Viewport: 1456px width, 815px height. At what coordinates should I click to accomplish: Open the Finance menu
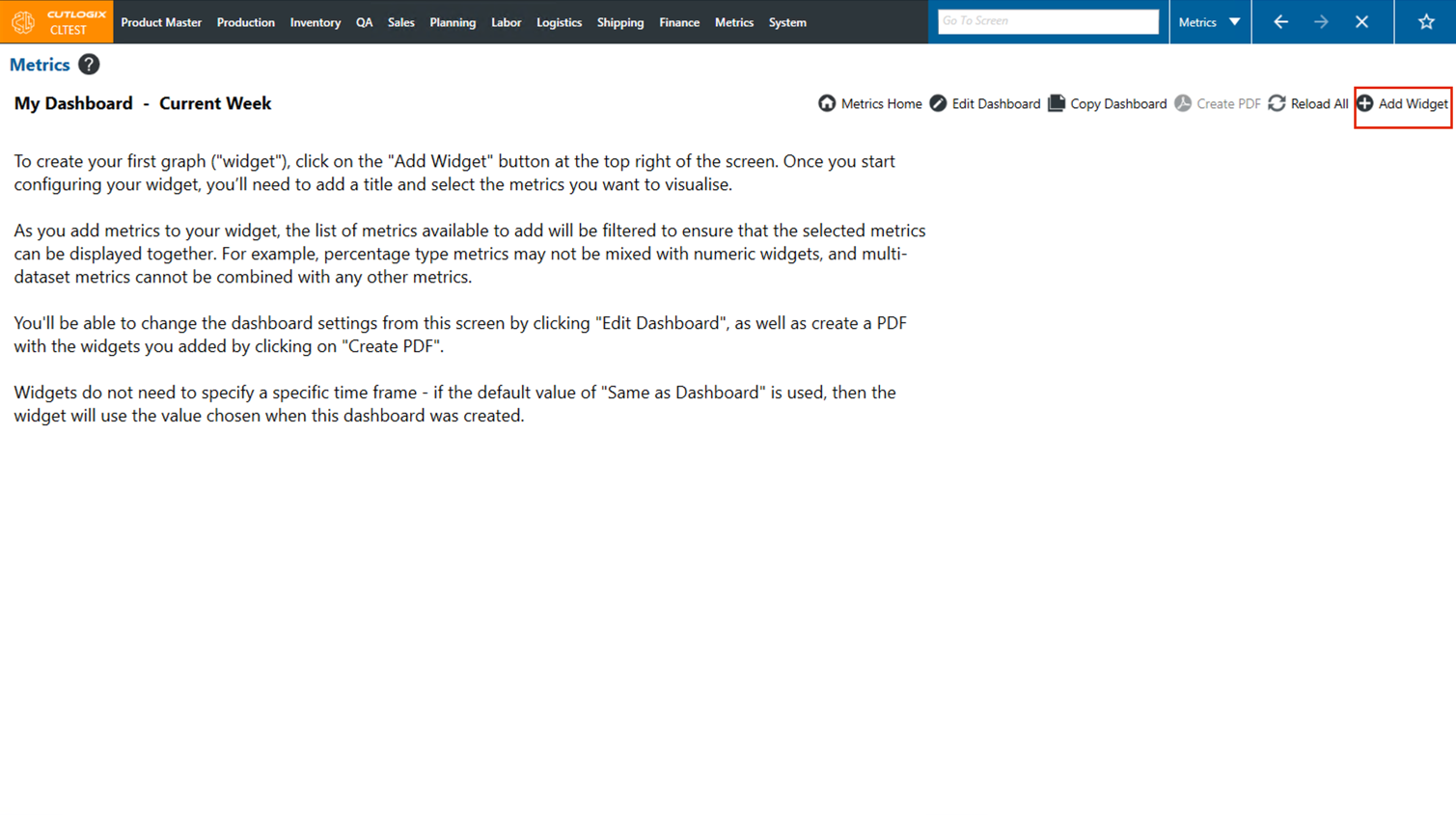(679, 22)
